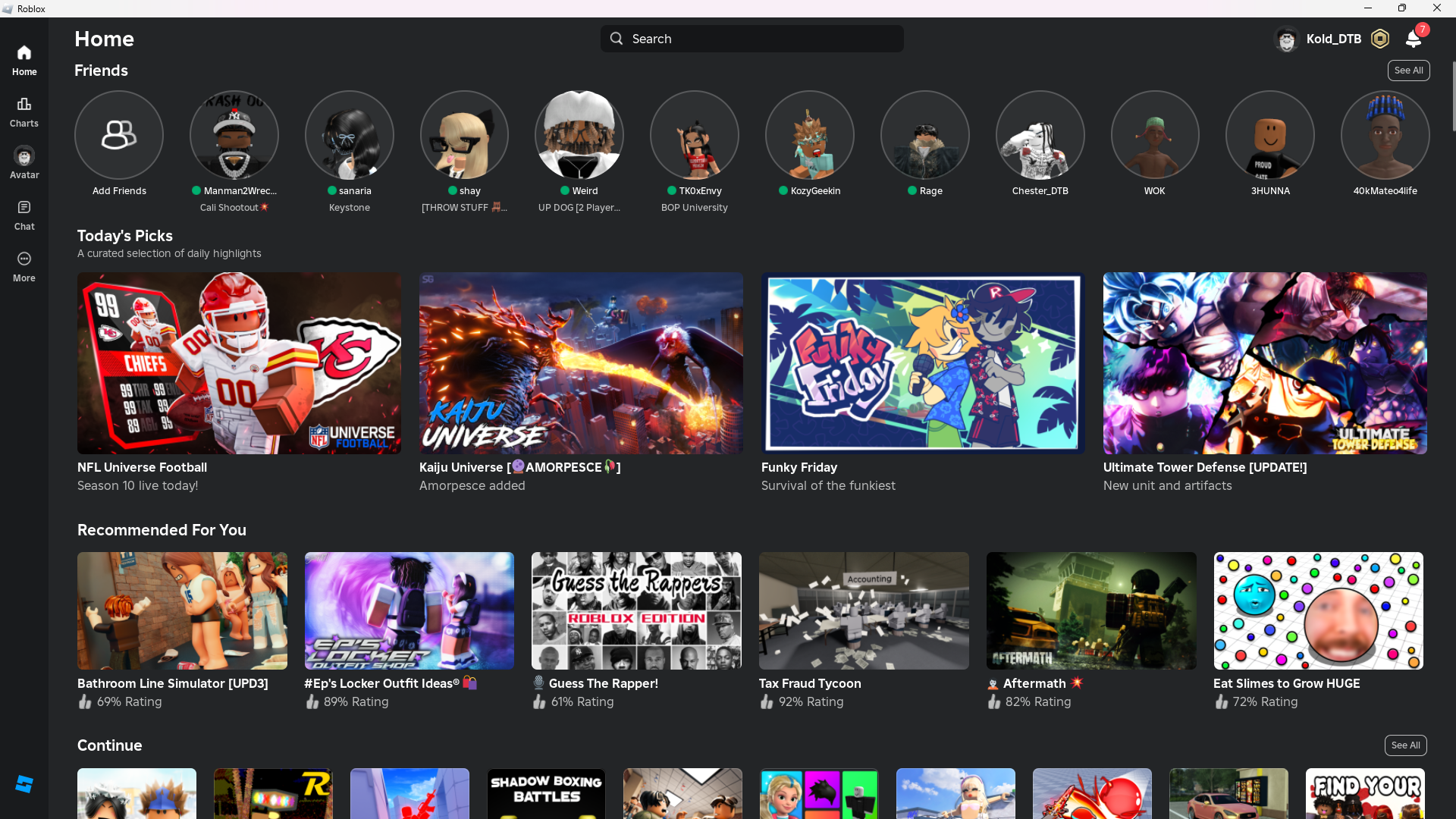Viewport: 1456px width, 819px height.
Task: Click the Roblox Studio logo in sidebar
Action: [24, 784]
